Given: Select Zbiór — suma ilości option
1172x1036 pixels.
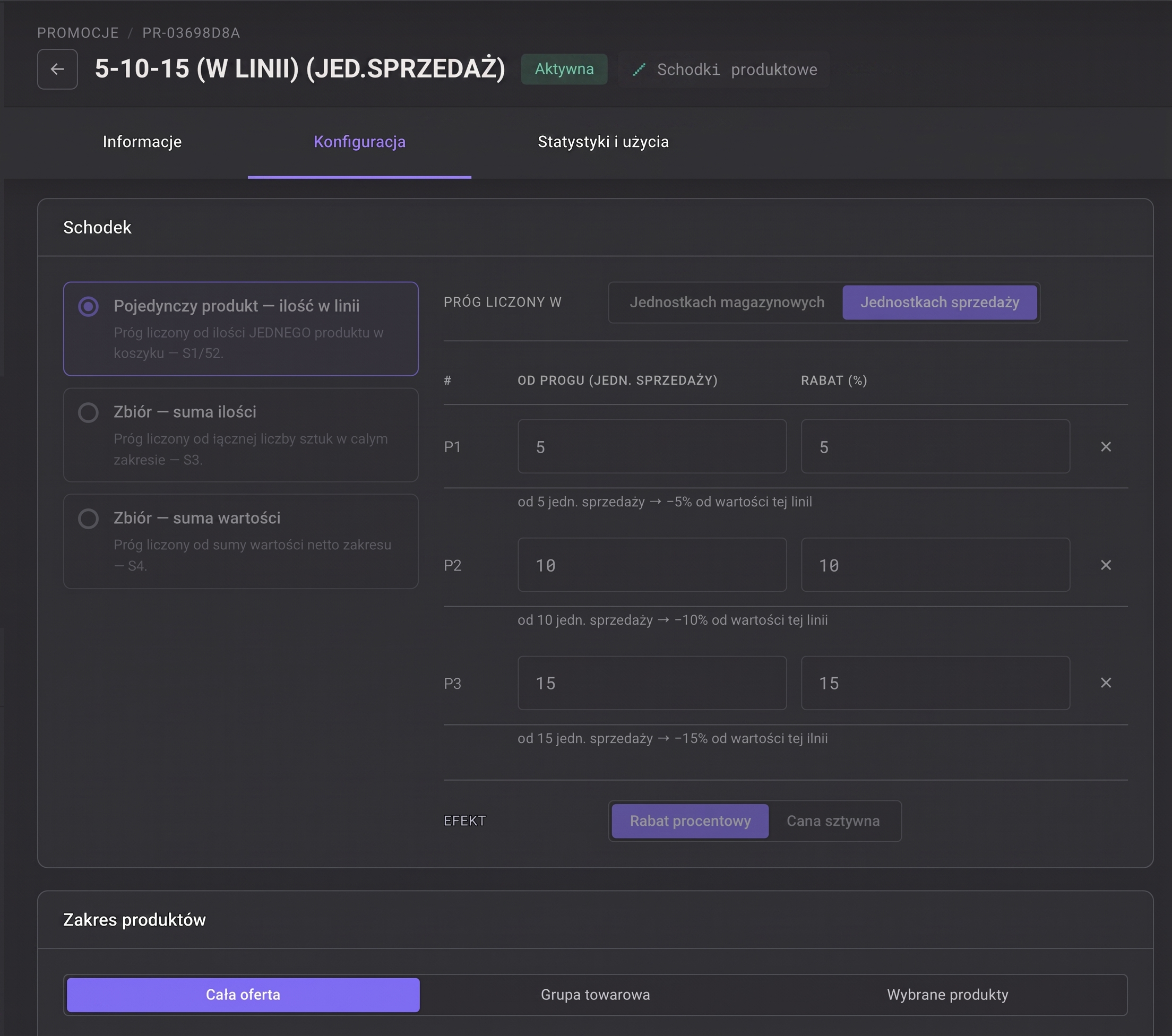Looking at the screenshot, I should 241,435.
